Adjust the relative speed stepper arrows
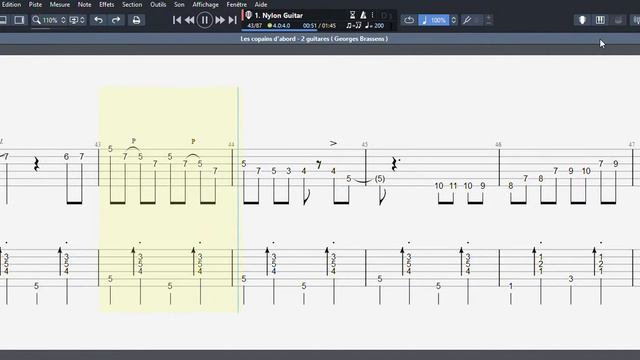 (x=453, y=20)
